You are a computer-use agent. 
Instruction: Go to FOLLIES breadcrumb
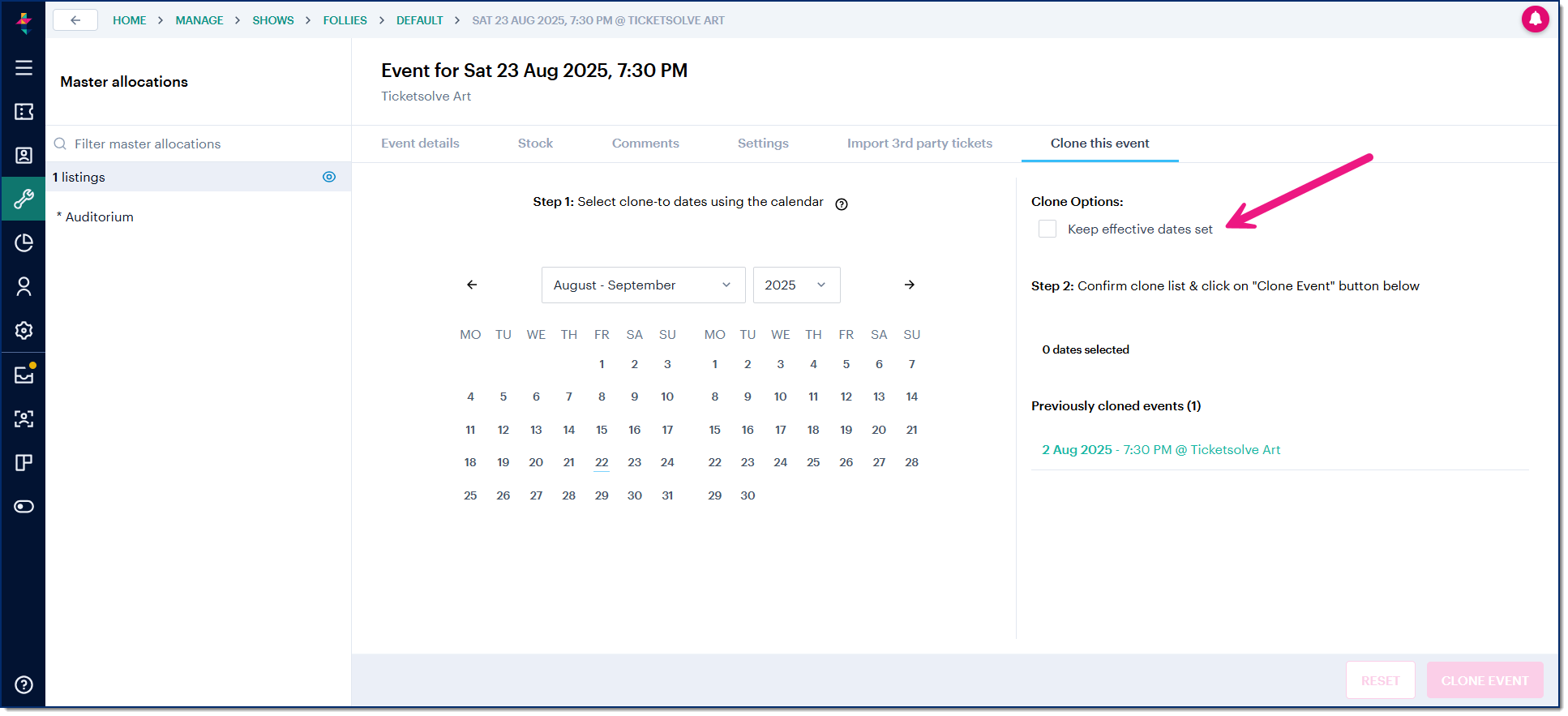tap(345, 20)
